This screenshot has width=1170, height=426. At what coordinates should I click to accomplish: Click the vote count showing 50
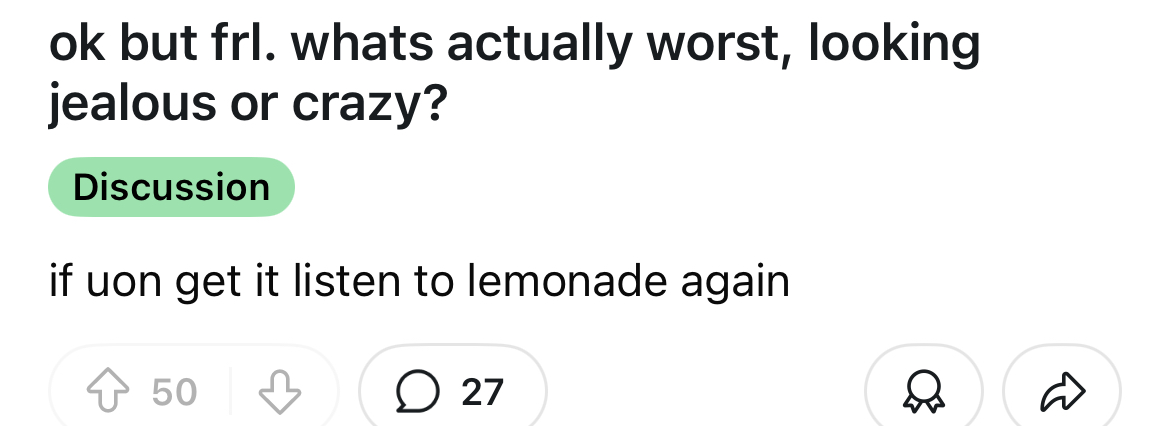point(175,392)
